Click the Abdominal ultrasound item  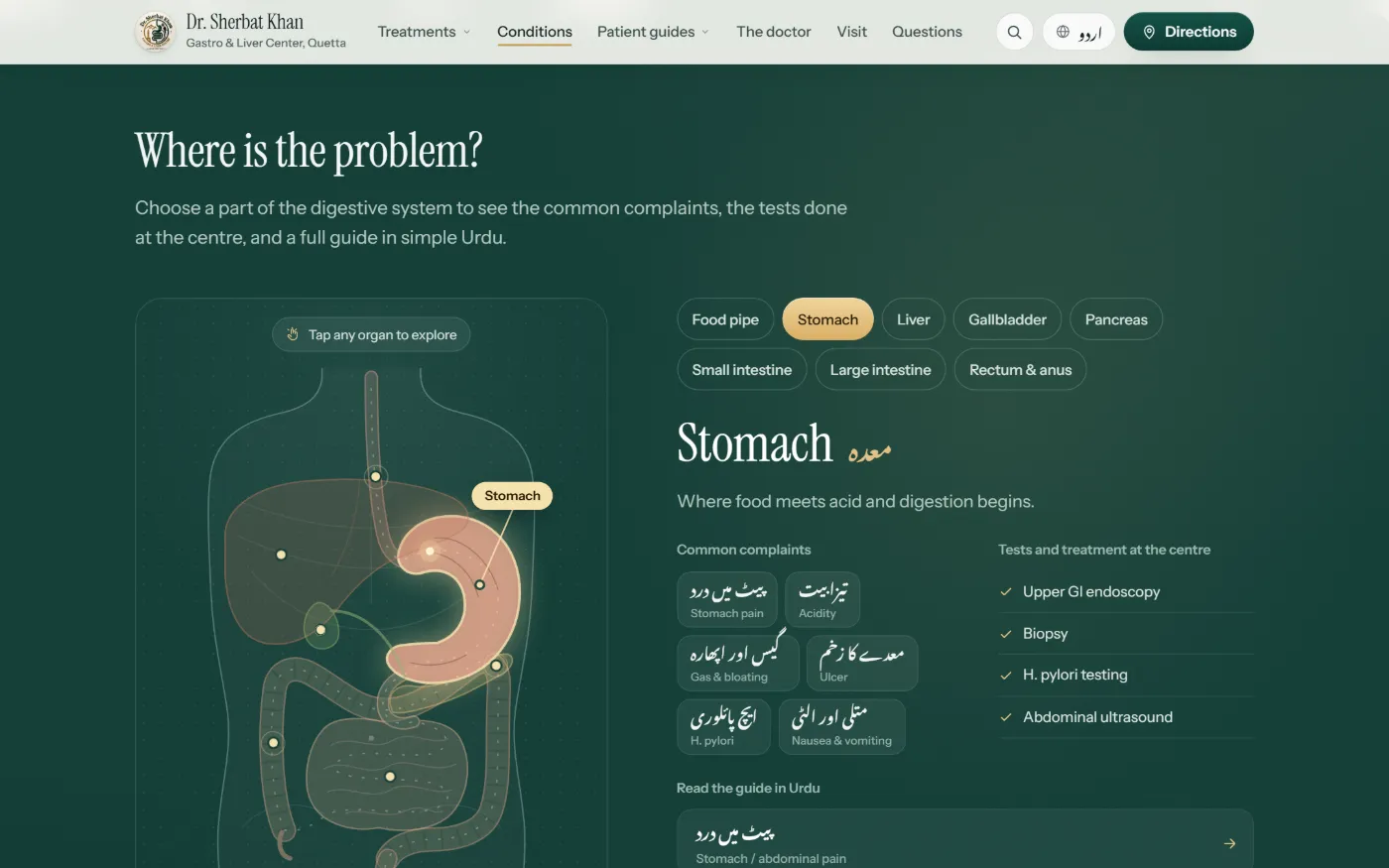click(x=1126, y=716)
